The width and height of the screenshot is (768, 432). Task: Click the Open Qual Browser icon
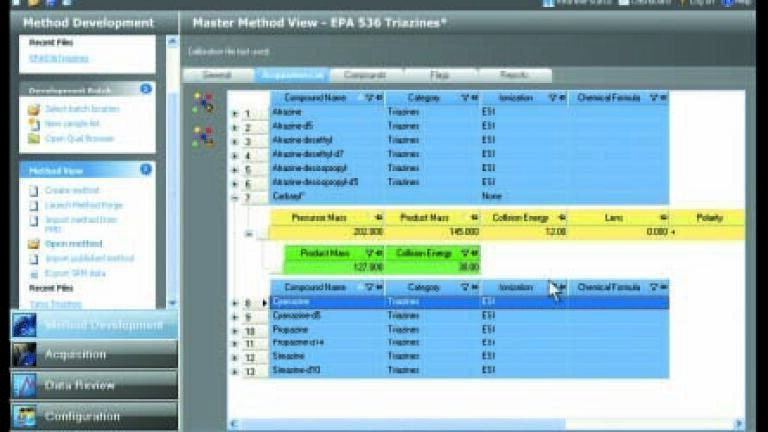[33, 139]
